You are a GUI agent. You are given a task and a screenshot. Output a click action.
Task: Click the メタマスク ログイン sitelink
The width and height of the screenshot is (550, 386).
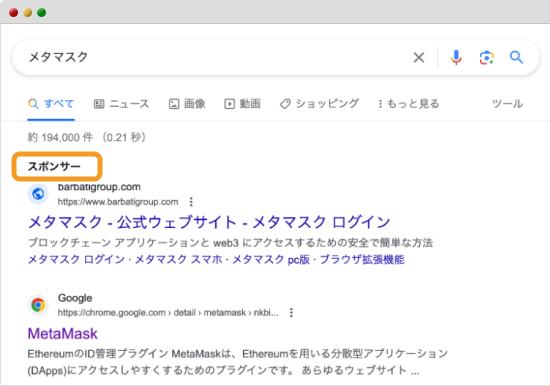pyautogui.click(x=76, y=260)
